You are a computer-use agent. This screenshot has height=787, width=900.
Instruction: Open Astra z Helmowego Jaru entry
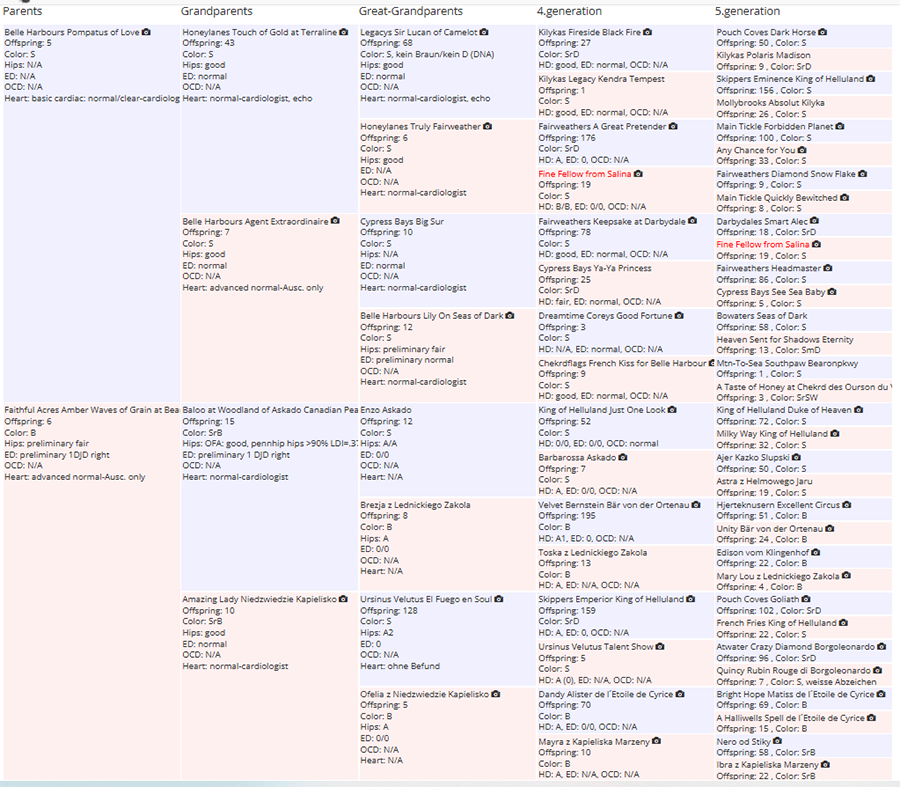764,481
